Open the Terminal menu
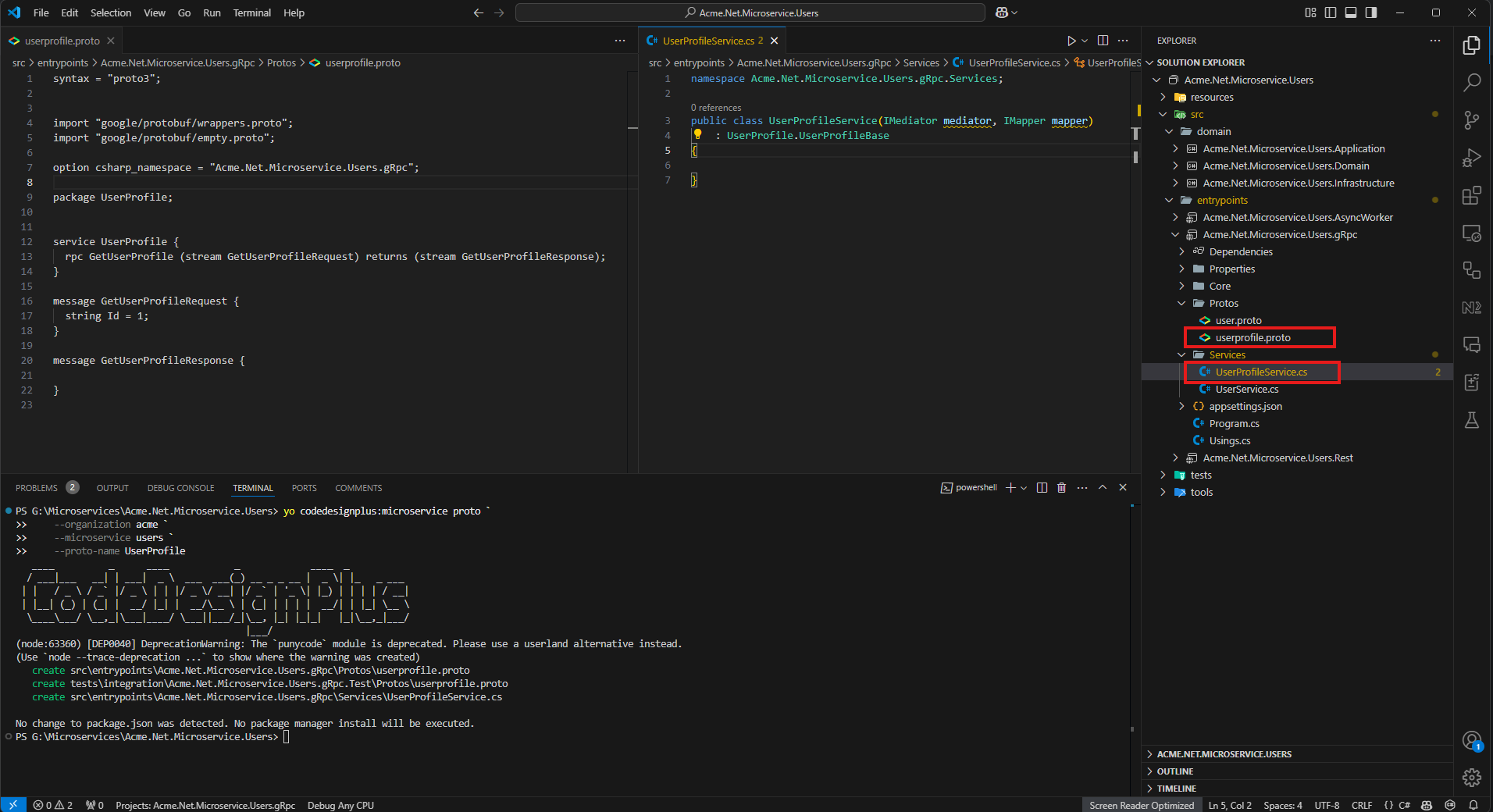Viewport: 1493px width, 812px height. click(x=251, y=12)
